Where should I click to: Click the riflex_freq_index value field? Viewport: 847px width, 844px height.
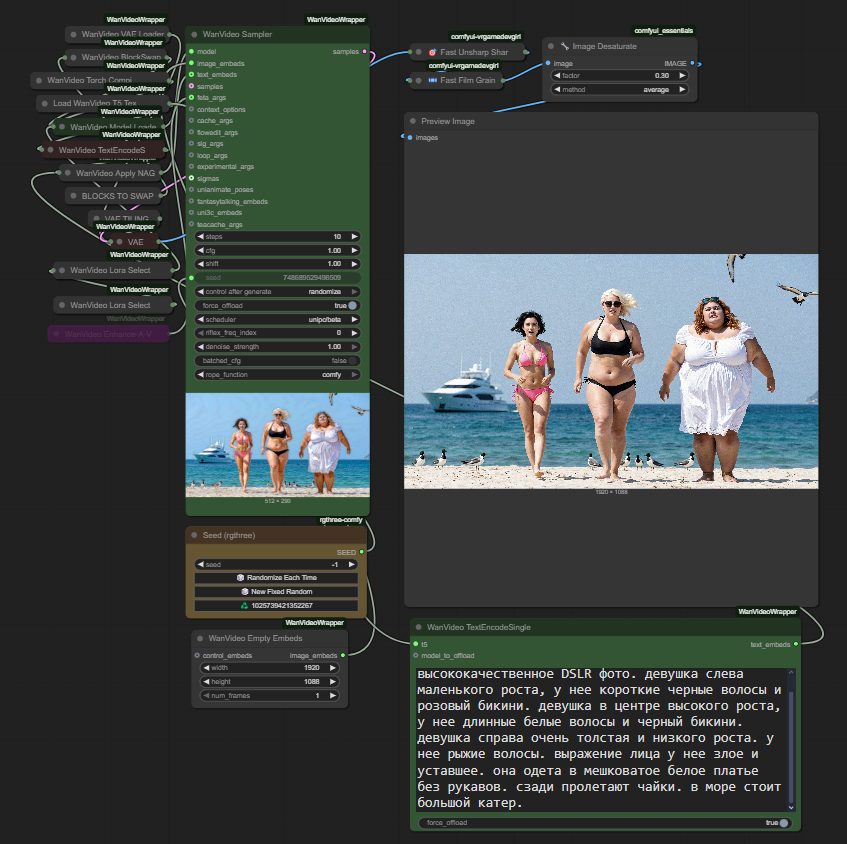click(x=277, y=333)
